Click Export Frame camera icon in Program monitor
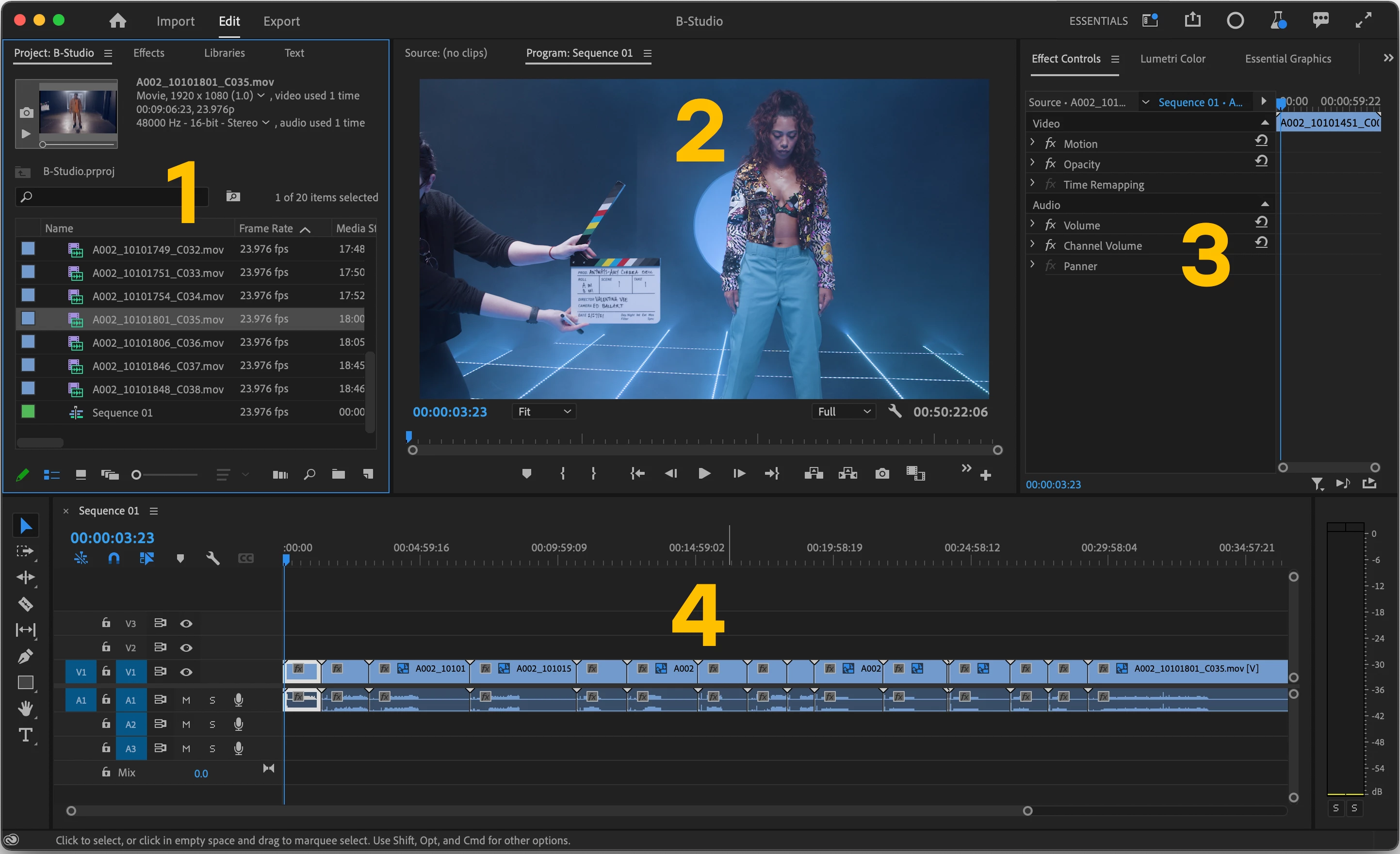Viewport: 1400px width, 854px height. pyautogui.click(x=882, y=474)
